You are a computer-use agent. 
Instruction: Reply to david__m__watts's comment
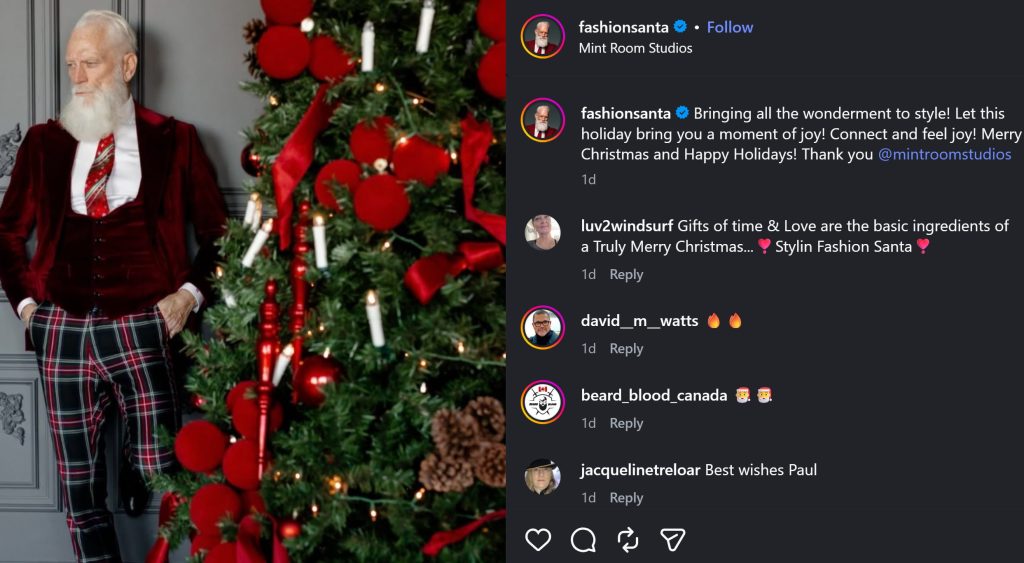coord(626,349)
